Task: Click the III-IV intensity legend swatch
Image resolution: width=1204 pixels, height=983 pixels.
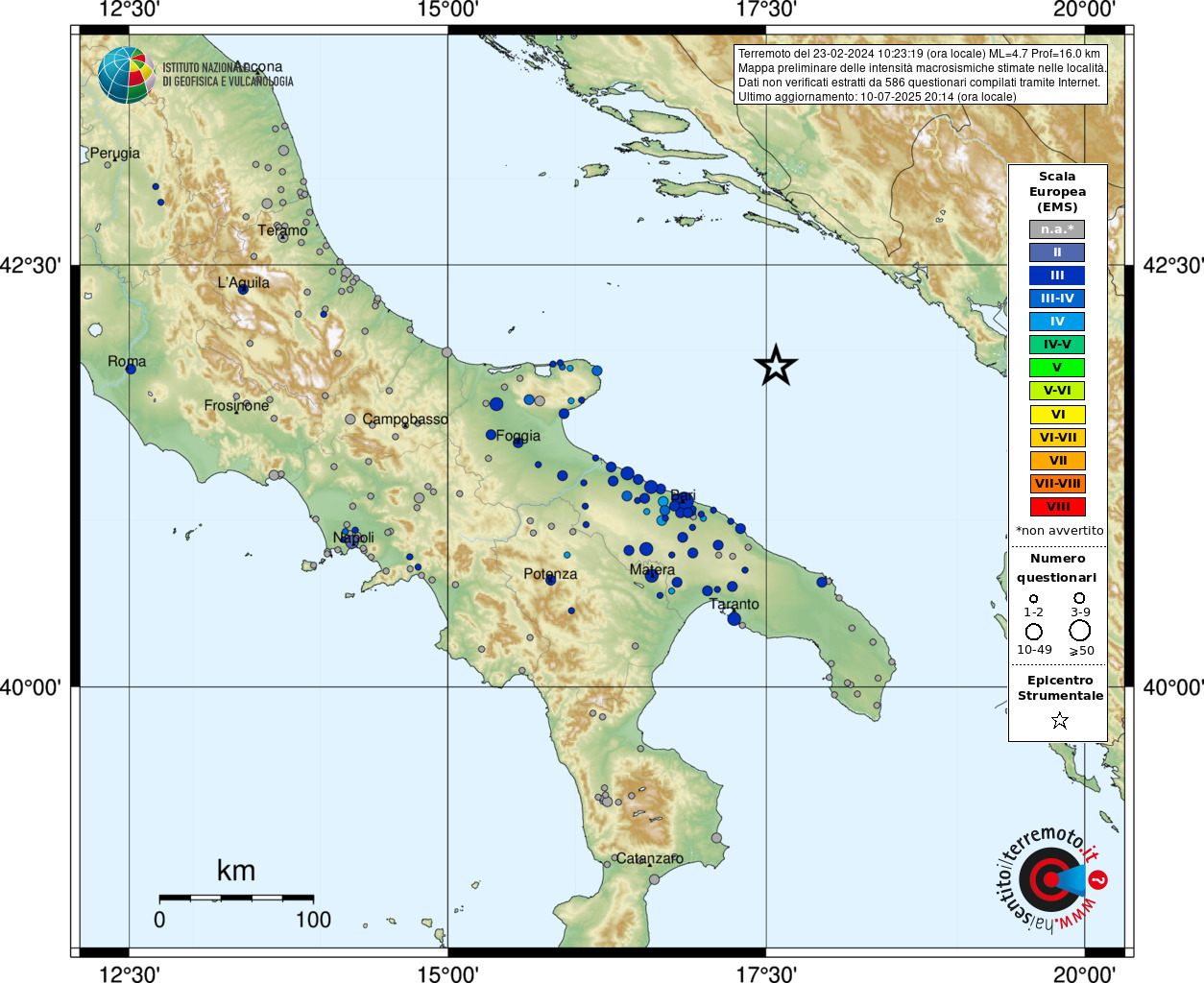Action: (x=1057, y=299)
